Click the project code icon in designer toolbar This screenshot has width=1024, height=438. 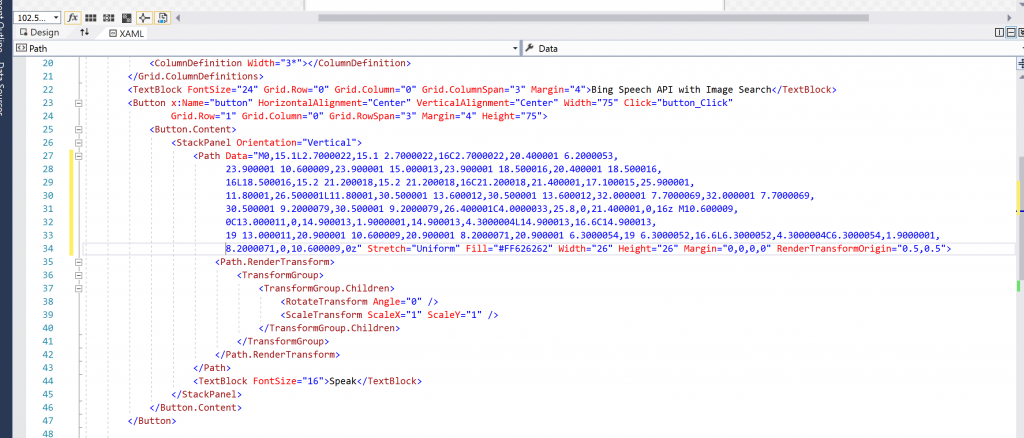click(x=162, y=17)
